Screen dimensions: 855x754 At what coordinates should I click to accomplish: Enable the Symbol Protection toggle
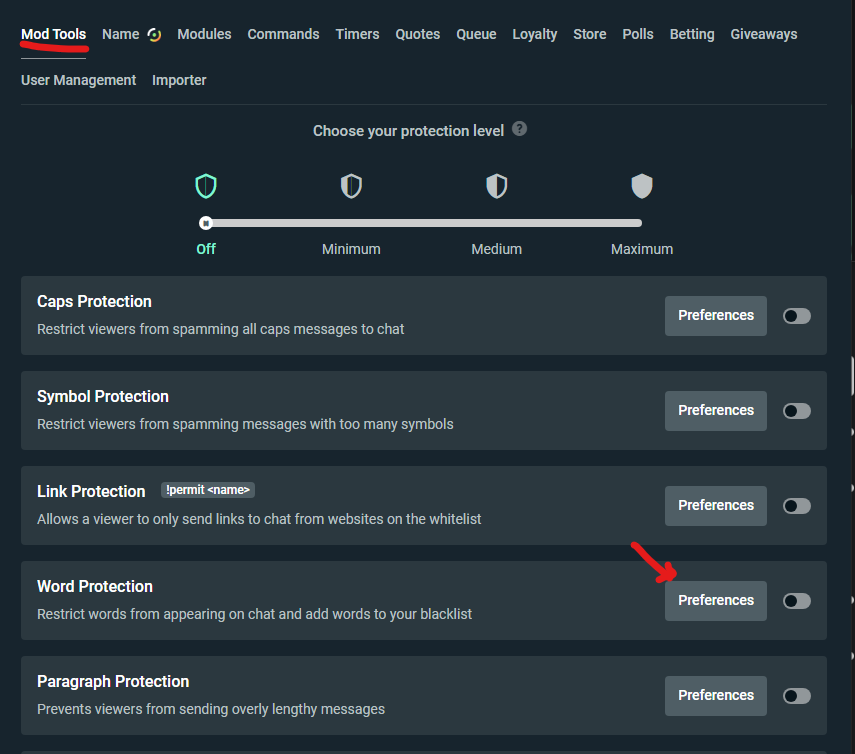796,410
